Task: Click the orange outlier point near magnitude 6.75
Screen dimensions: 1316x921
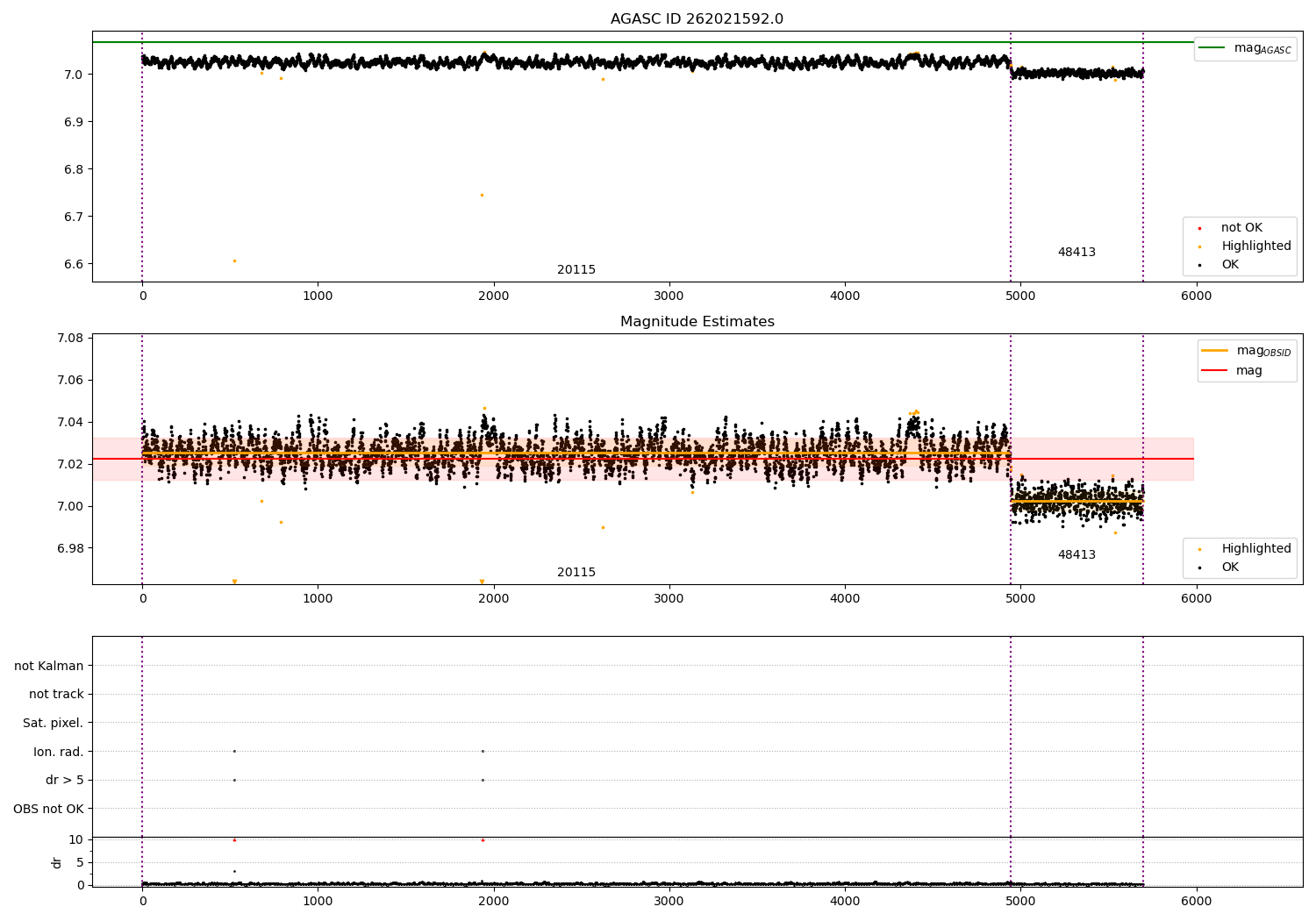Action: pyautogui.click(x=482, y=195)
